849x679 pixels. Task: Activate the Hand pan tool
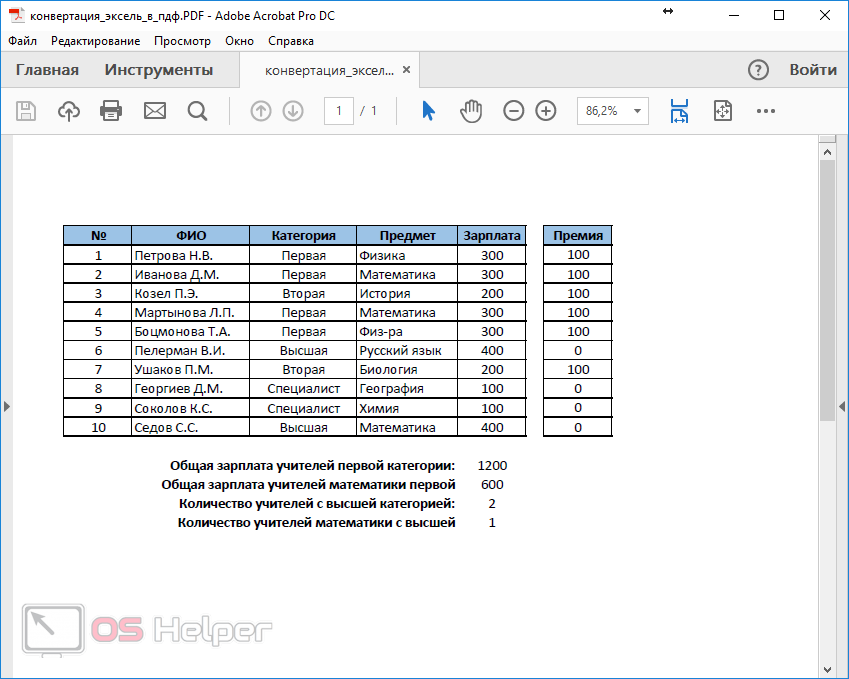pyautogui.click(x=471, y=111)
